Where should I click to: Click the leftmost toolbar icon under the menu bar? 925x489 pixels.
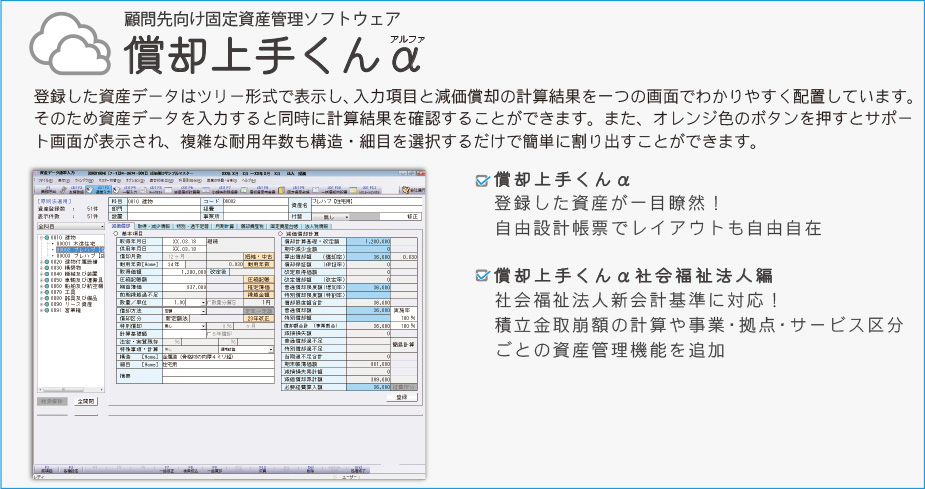[46, 188]
